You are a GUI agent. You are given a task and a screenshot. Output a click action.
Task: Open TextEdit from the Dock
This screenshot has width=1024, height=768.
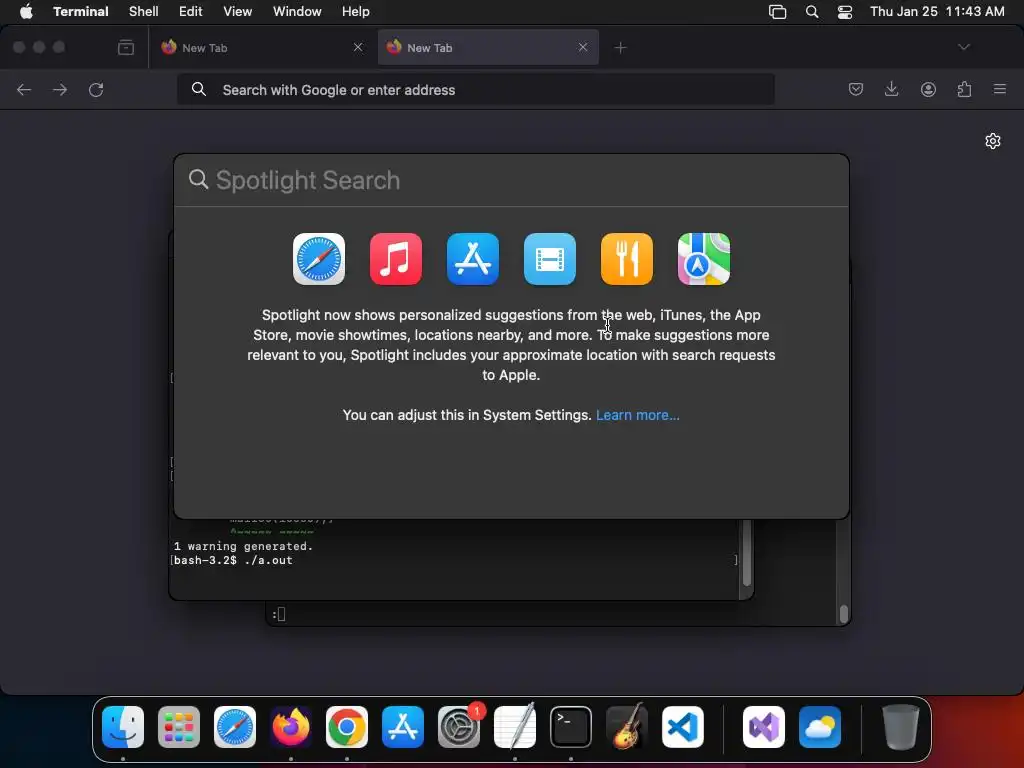[x=515, y=727]
